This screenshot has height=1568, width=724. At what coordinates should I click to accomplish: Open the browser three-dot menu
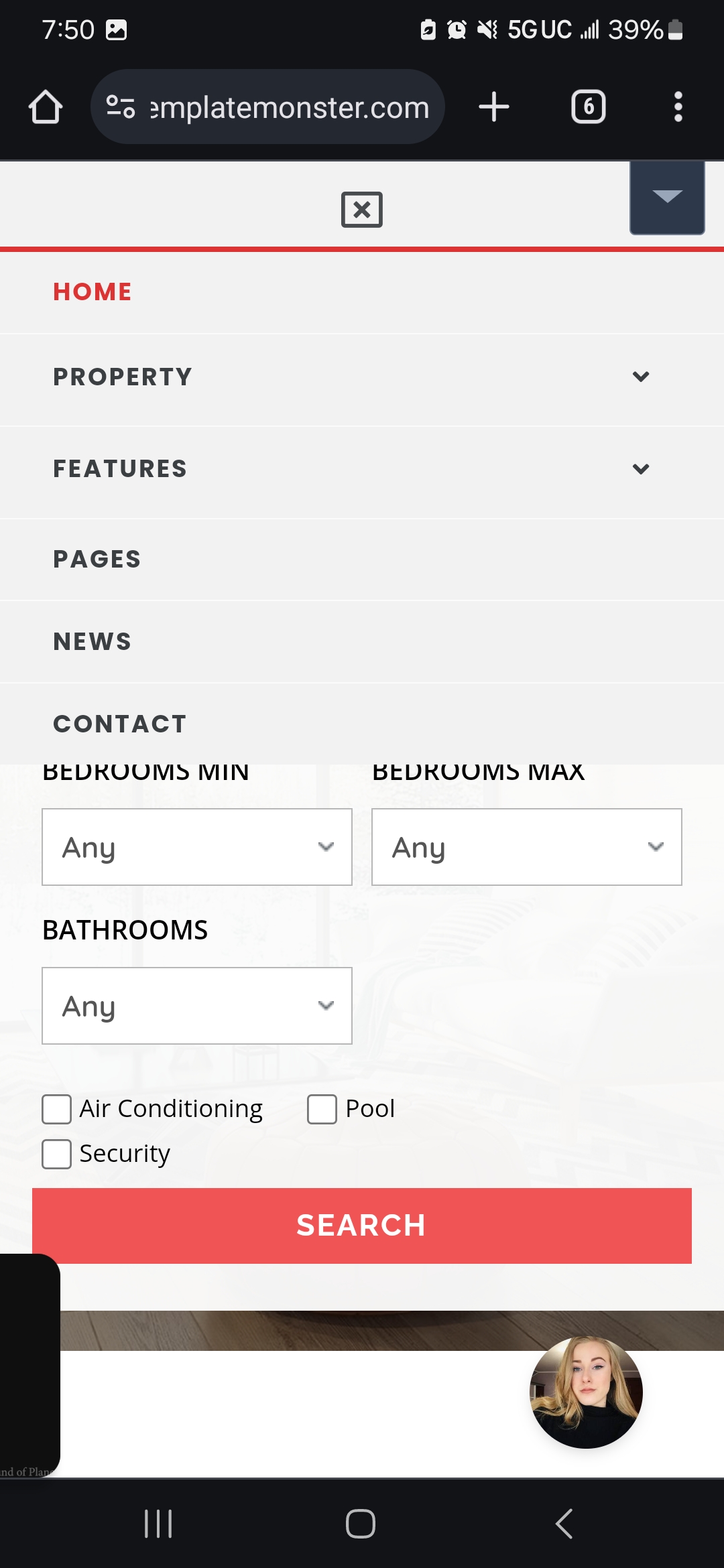tap(678, 107)
